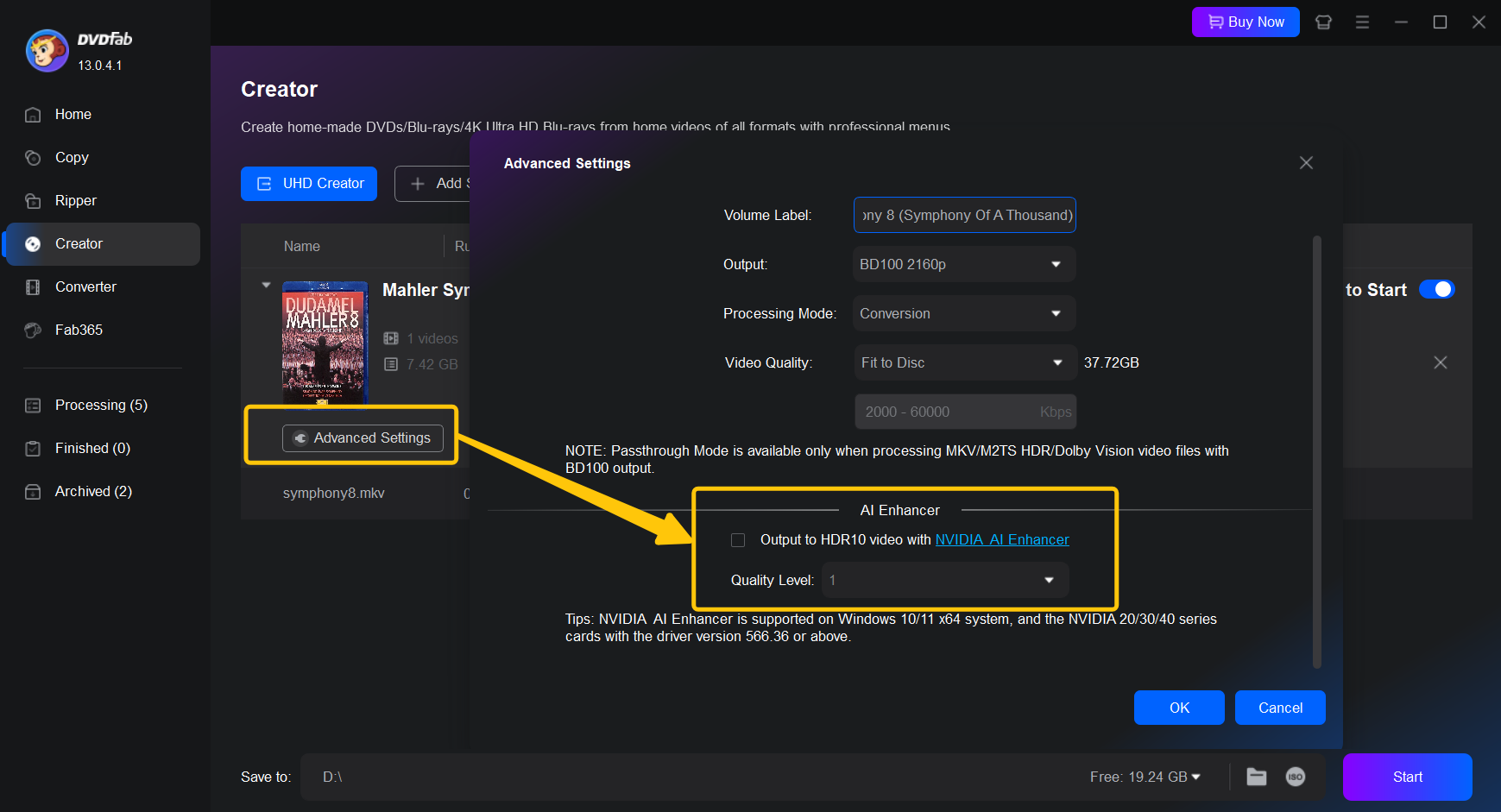
Task: Confirm settings with OK
Action: pos(1179,708)
